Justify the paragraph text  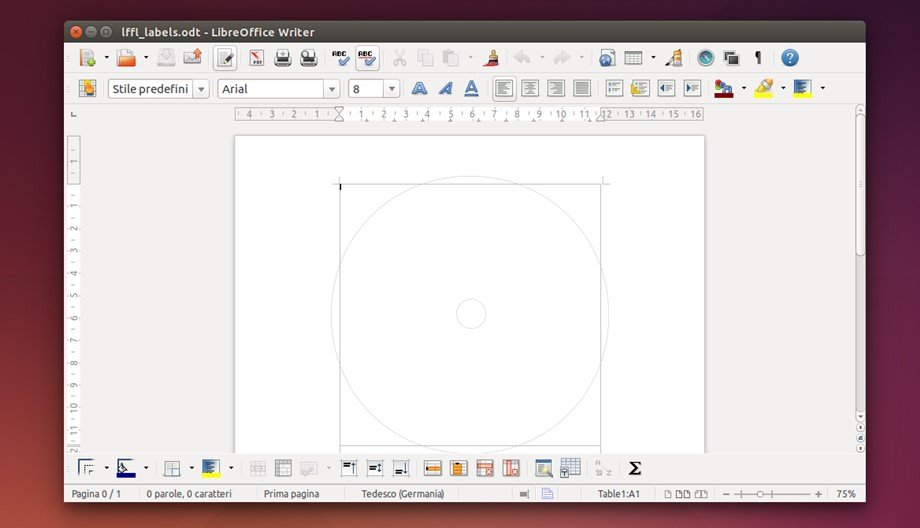point(582,89)
